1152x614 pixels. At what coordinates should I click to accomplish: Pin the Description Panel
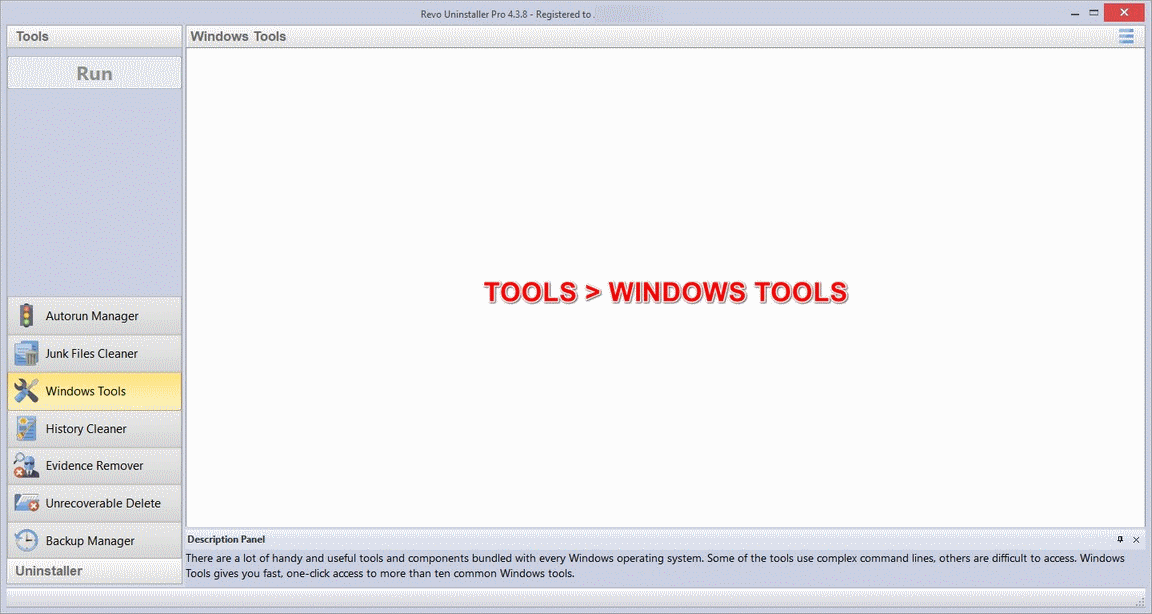pyautogui.click(x=1120, y=539)
